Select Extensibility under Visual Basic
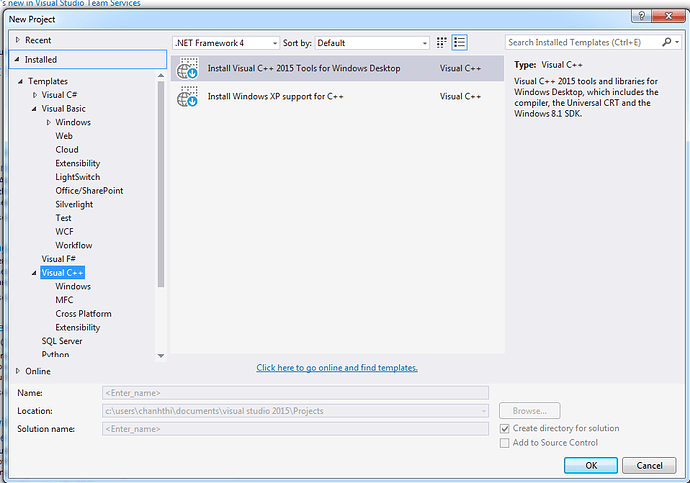The height and width of the screenshot is (483, 690). click(x=78, y=163)
